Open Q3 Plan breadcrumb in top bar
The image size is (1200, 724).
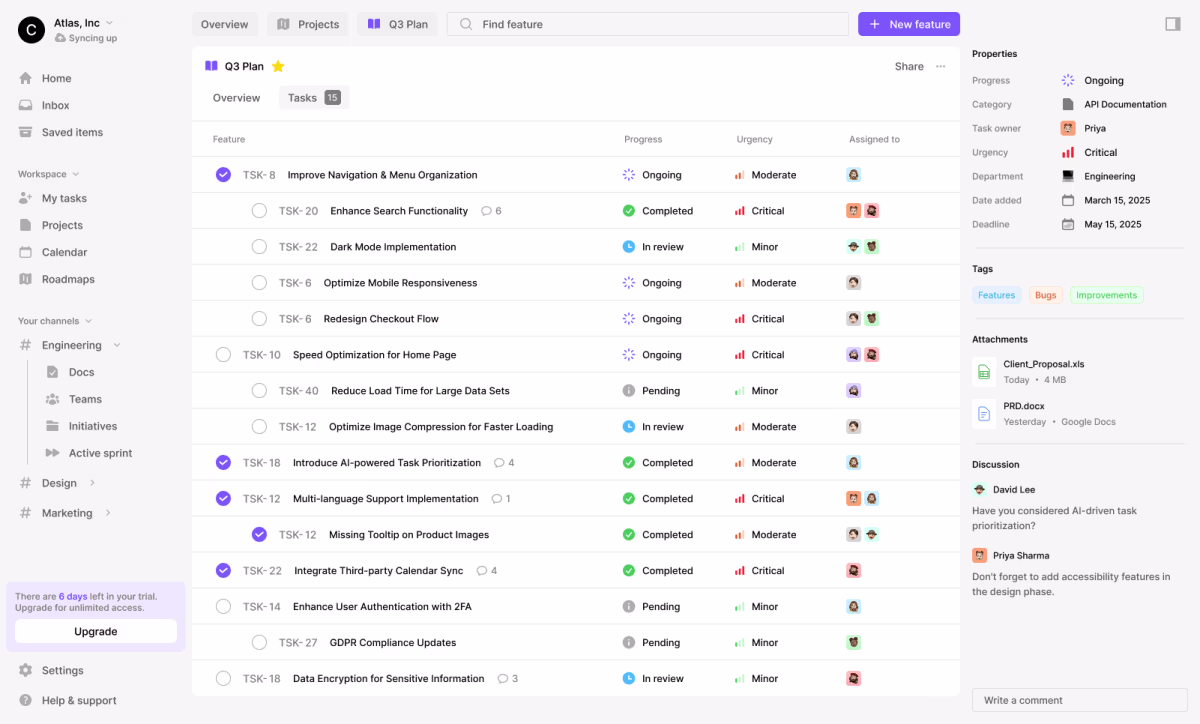(397, 24)
